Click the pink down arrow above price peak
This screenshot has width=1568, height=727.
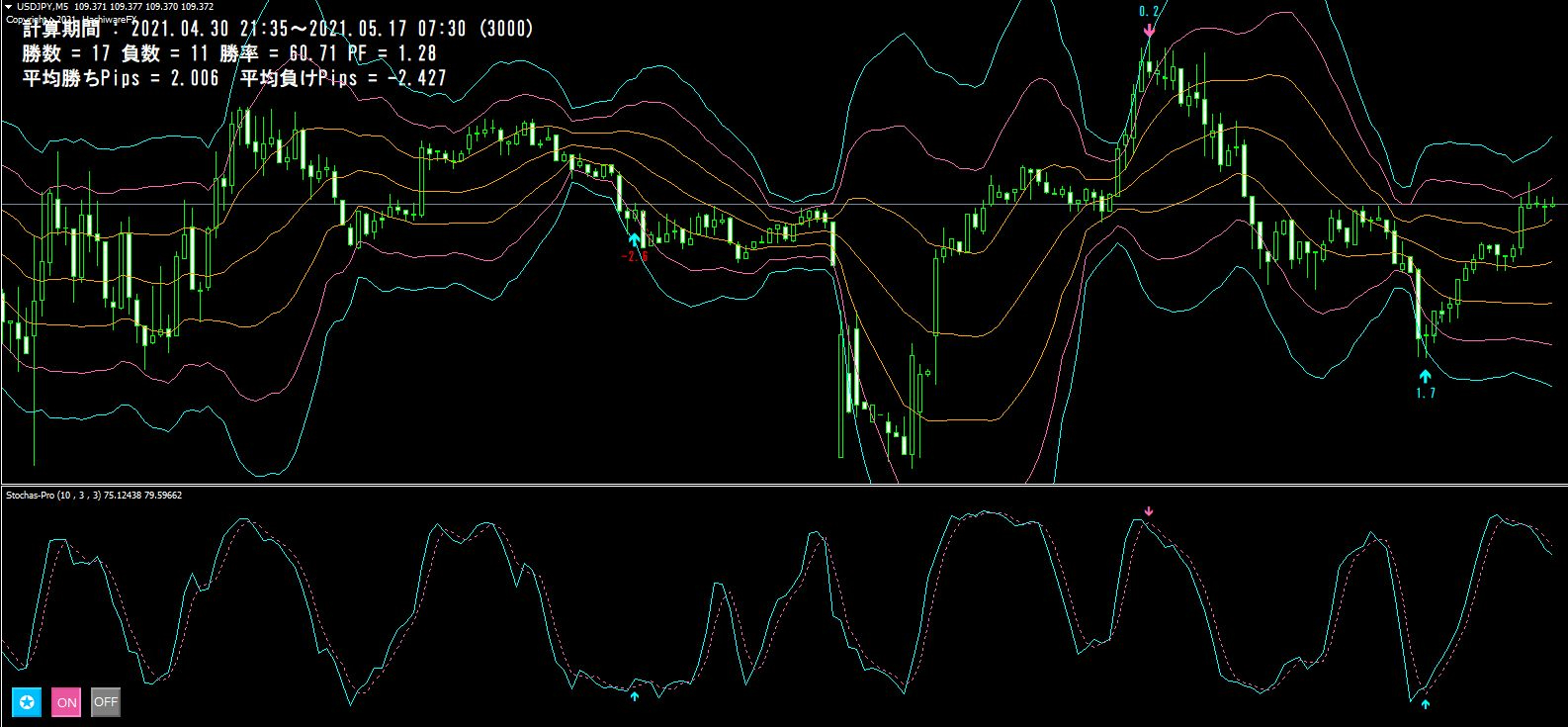1149,31
